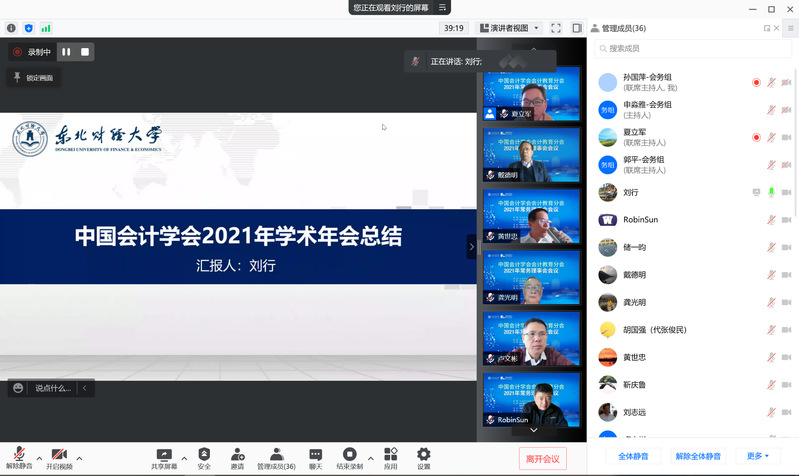Turn on camera with 开启视频
Screen dimensions: 799x476
pyautogui.click(x=59, y=458)
